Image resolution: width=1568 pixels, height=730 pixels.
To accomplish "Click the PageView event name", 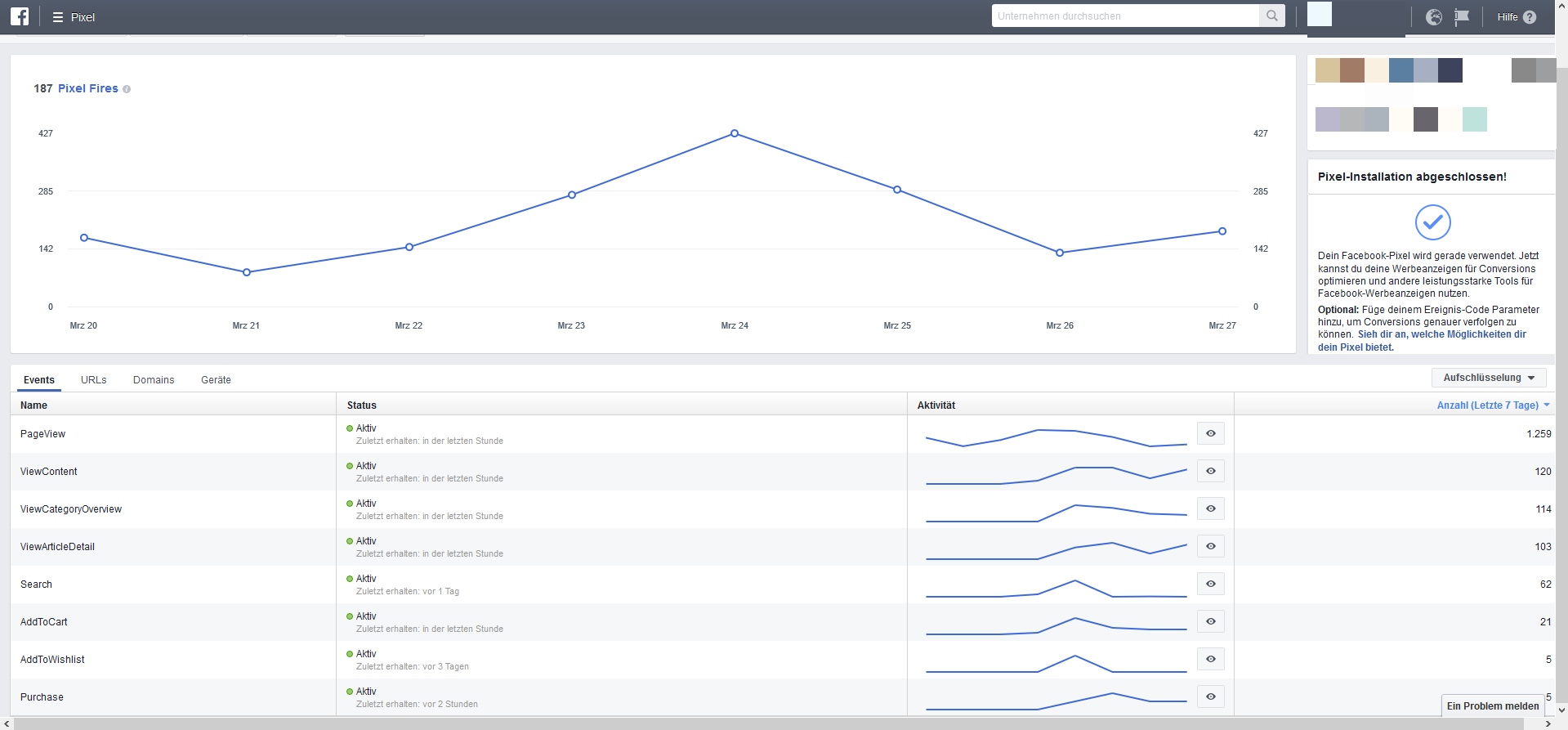I will [42, 434].
